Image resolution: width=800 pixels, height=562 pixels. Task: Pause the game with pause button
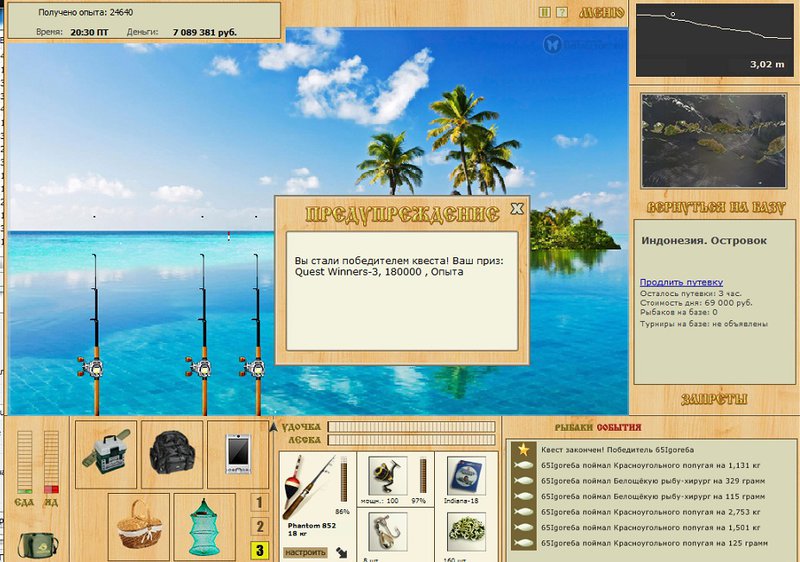544,12
